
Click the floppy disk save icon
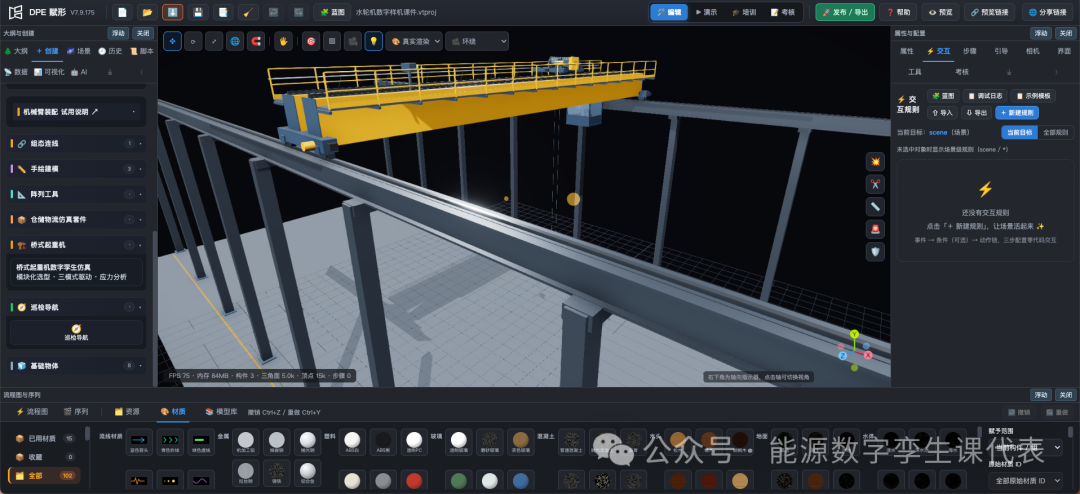[198, 12]
